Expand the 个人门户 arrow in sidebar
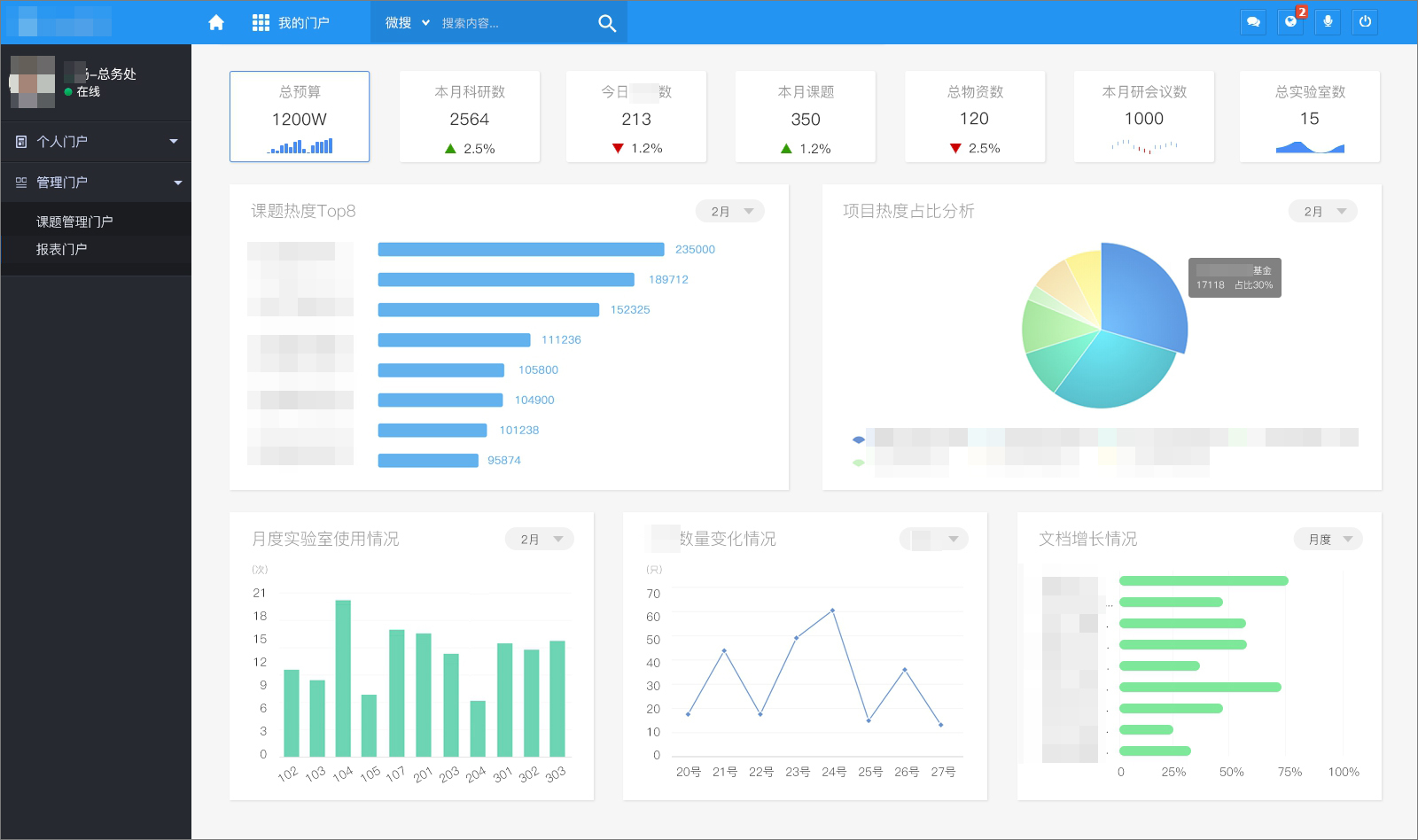 coord(174,142)
